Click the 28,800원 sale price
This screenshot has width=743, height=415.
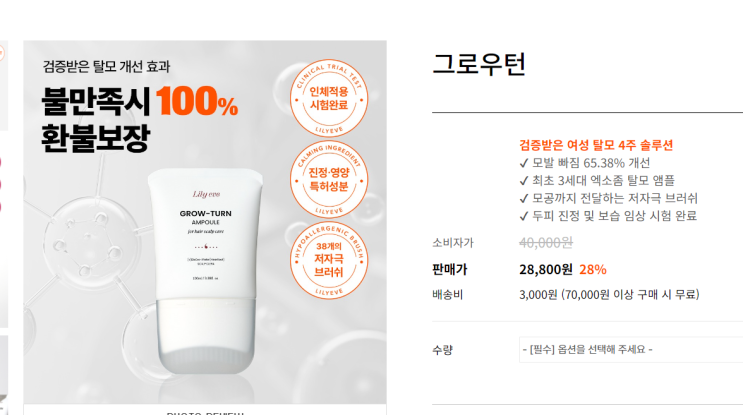point(546,270)
